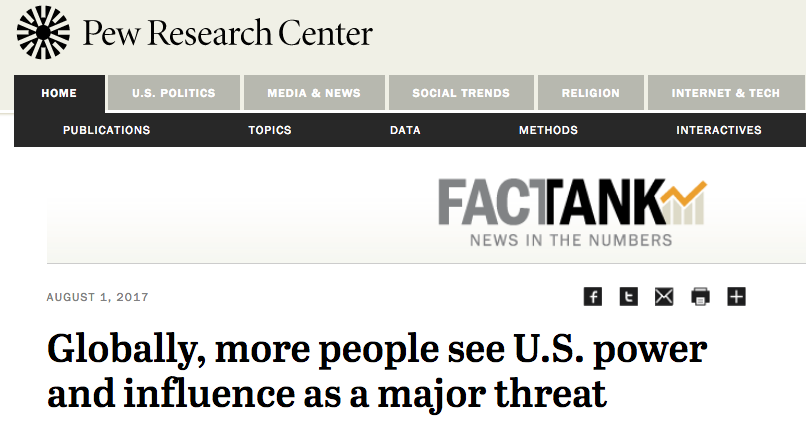
Task: Print the article using printer icon
Action: [700, 296]
